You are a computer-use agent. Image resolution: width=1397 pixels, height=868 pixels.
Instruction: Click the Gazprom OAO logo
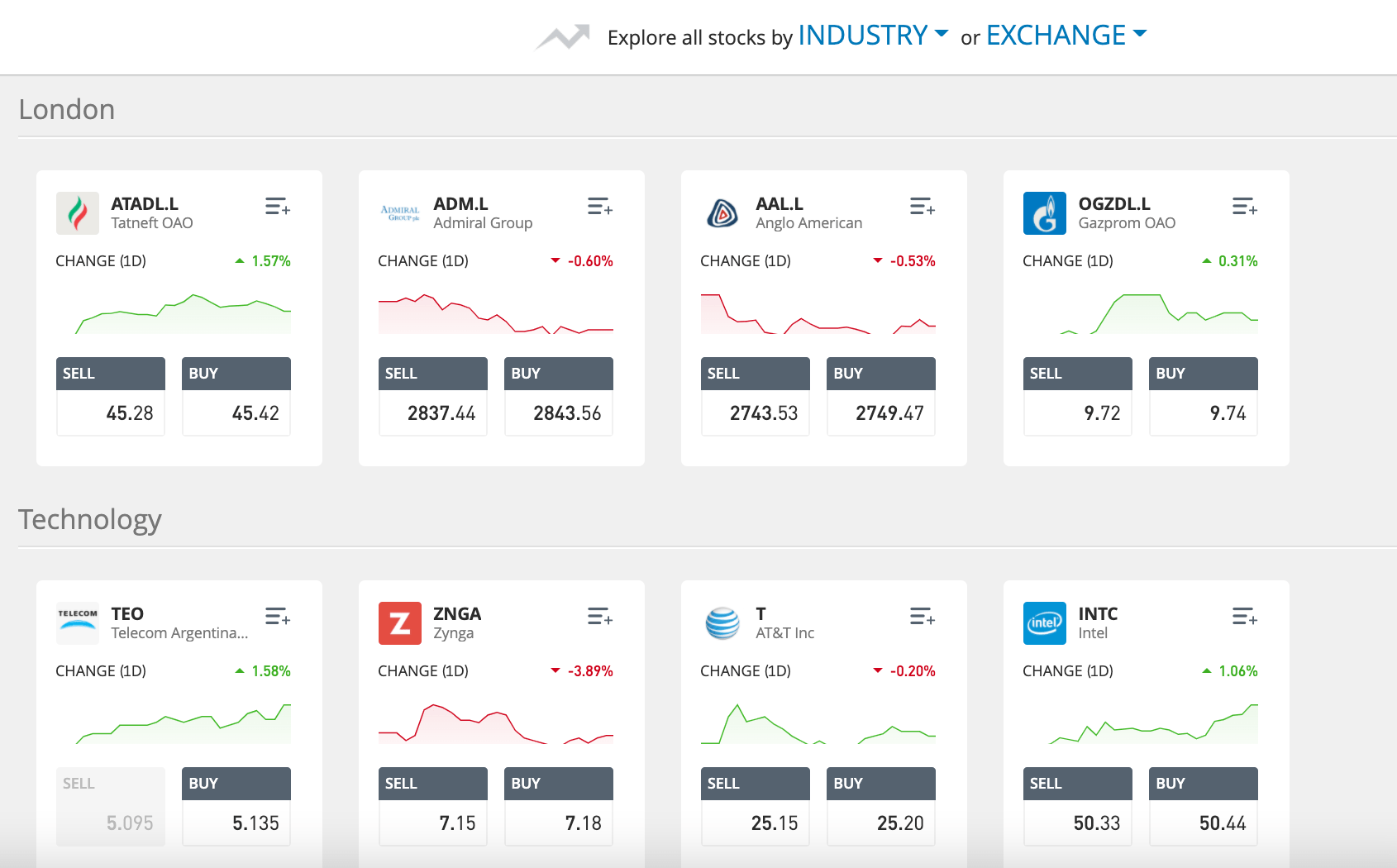[1045, 213]
